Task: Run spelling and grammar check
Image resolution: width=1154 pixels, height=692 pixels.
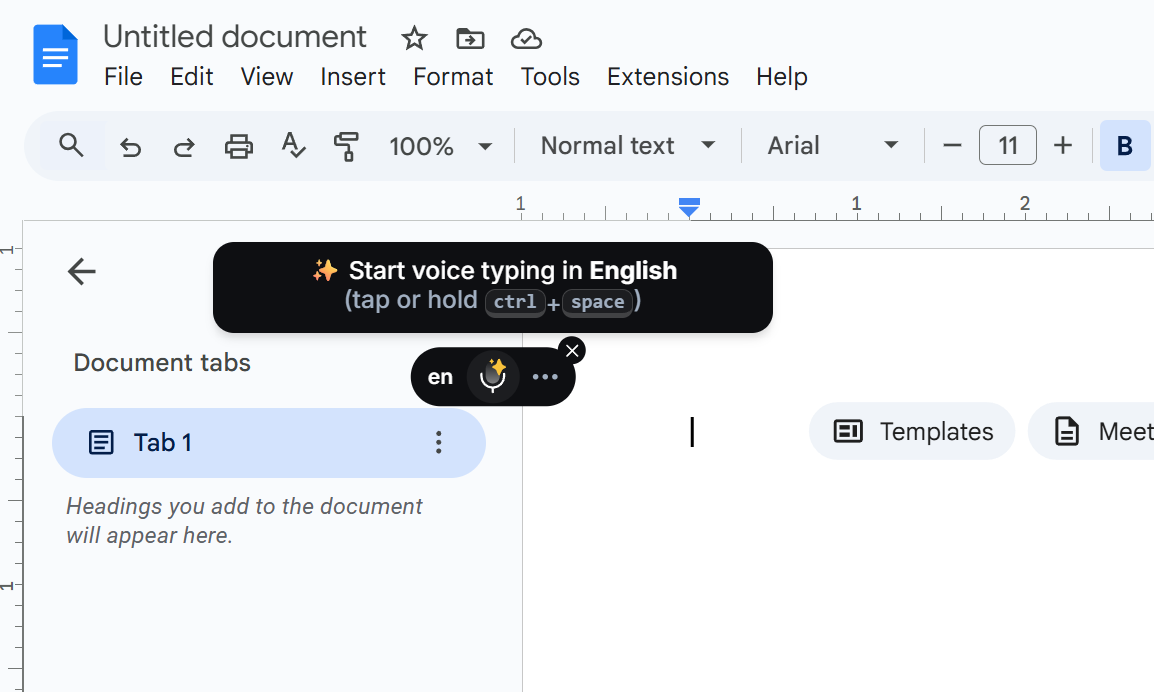Action: tap(293, 146)
